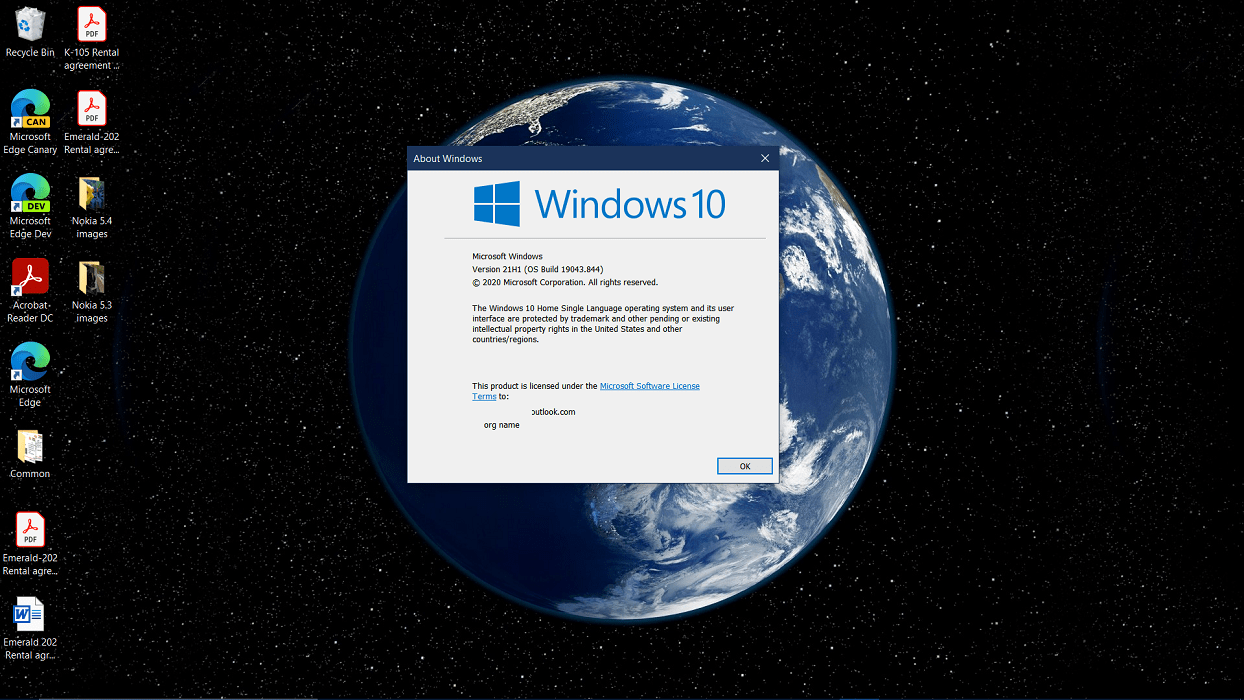The image size is (1244, 700).
Task: Click the "org name" text
Action: point(502,425)
